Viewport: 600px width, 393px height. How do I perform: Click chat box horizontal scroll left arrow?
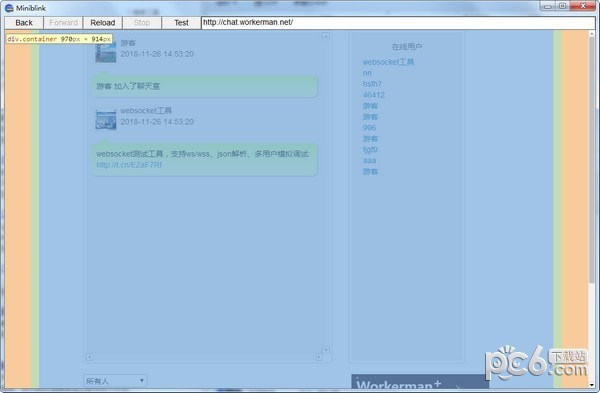[x=89, y=357]
